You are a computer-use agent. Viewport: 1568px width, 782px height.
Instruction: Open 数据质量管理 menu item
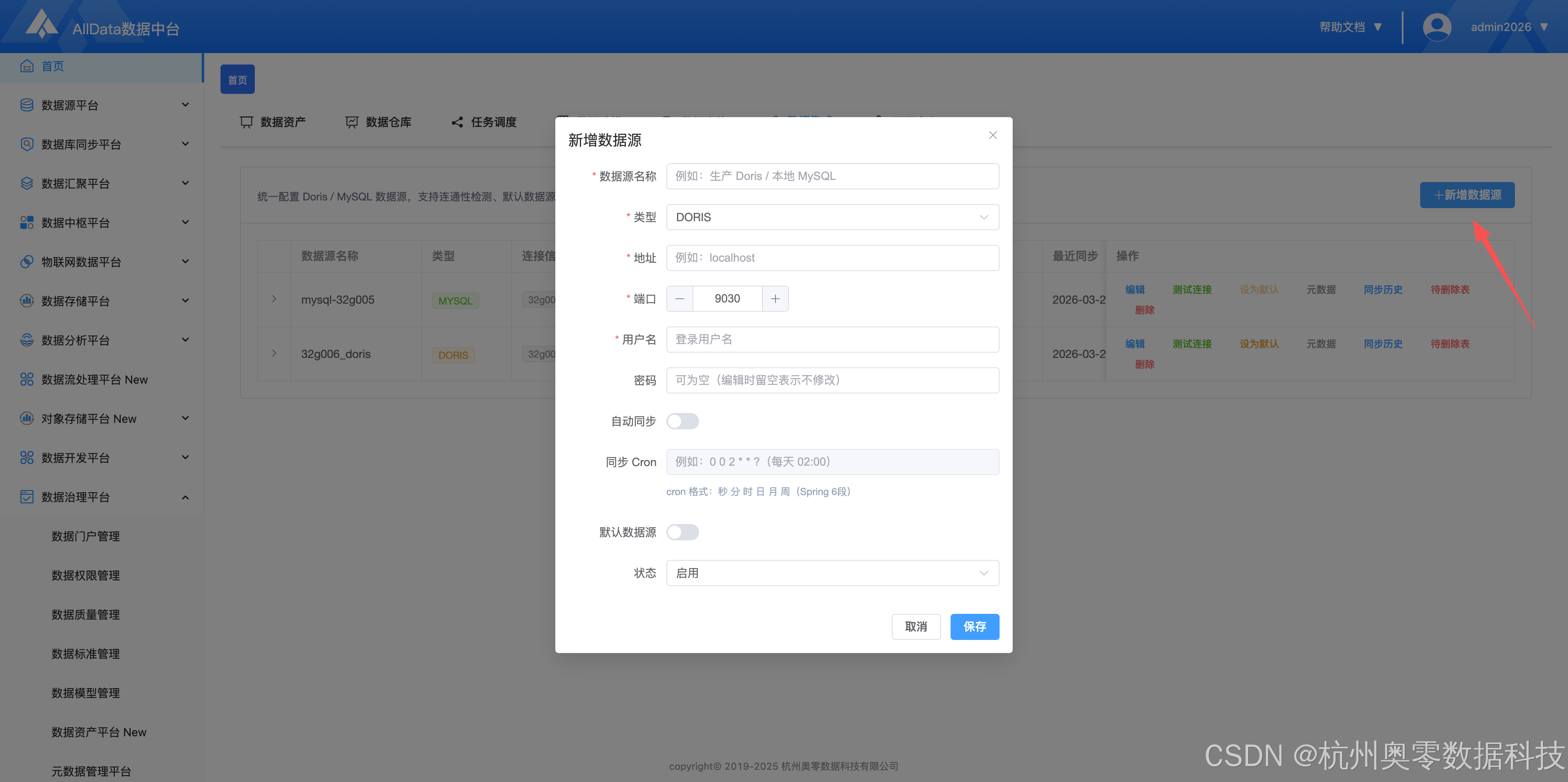[x=86, y=615]
